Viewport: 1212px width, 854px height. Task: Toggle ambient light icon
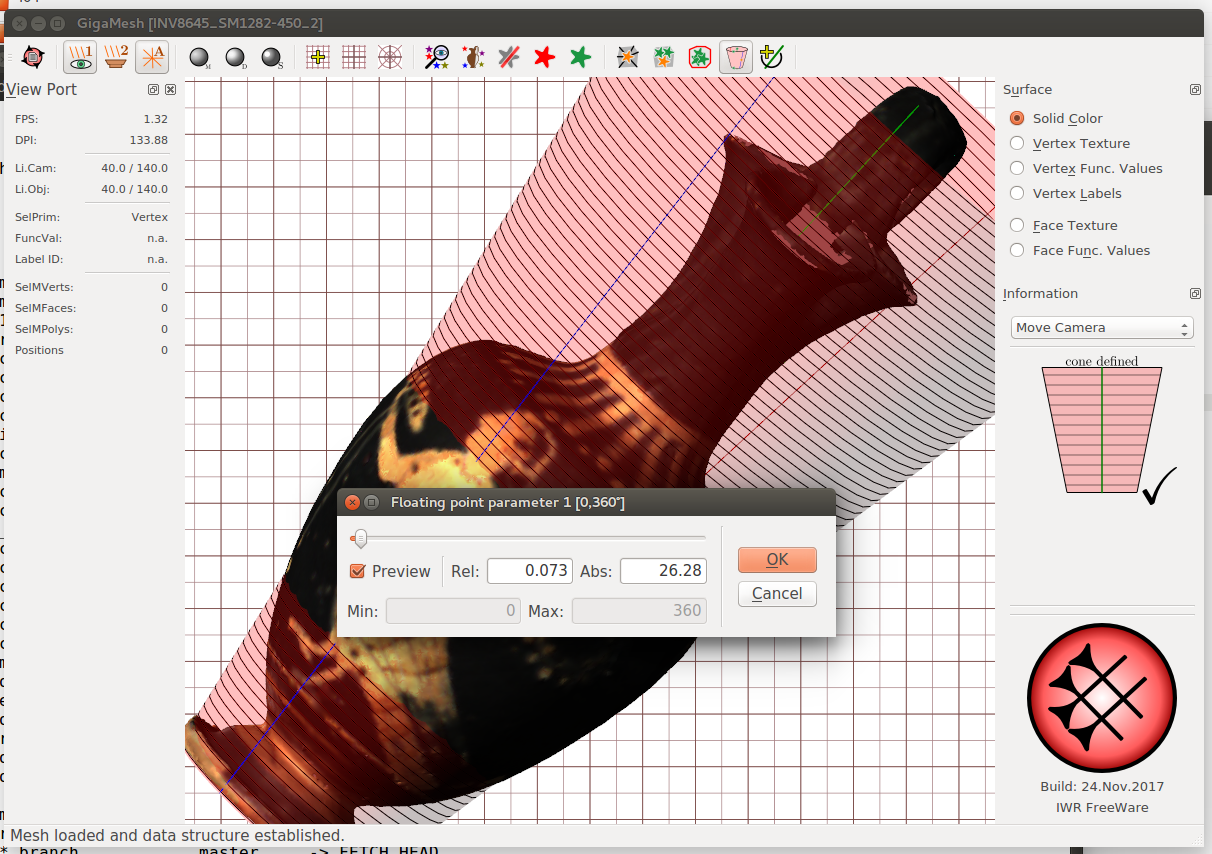point(152,58)
